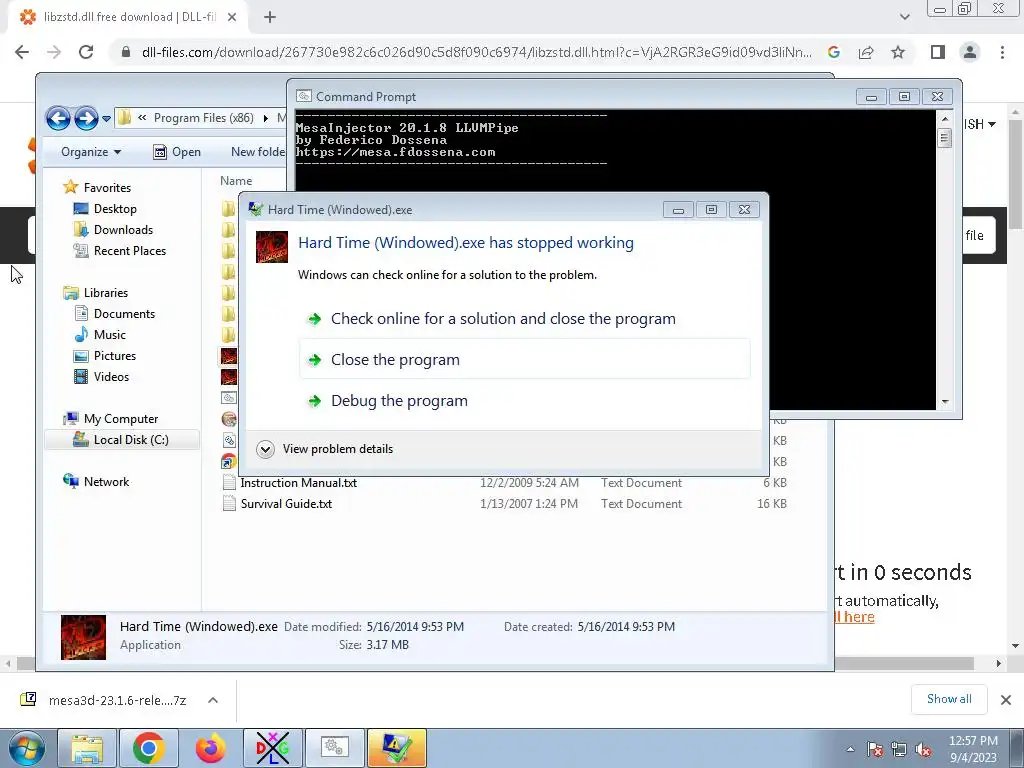Viewport: 1024px width, 768px height.
Task: Click the Chrome shortcut icon in file list
Action: [x=229, y=462]
